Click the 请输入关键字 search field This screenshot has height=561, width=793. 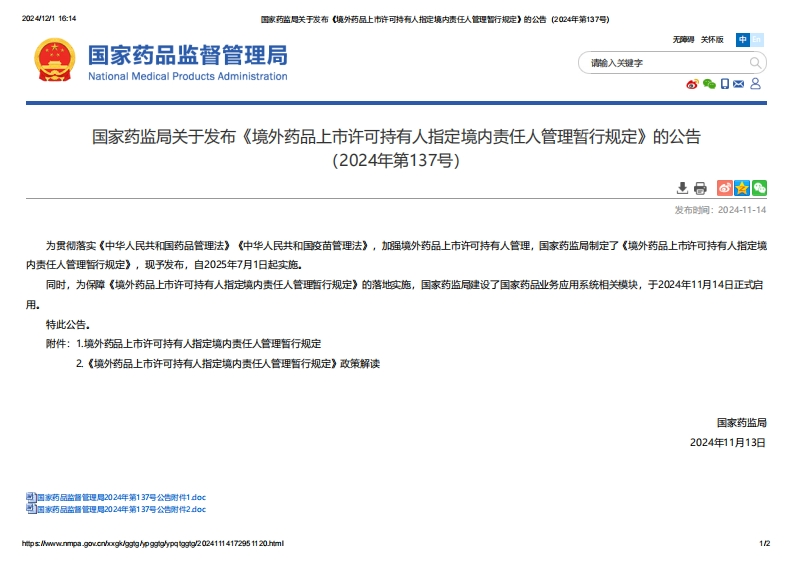tap(660, 63)
